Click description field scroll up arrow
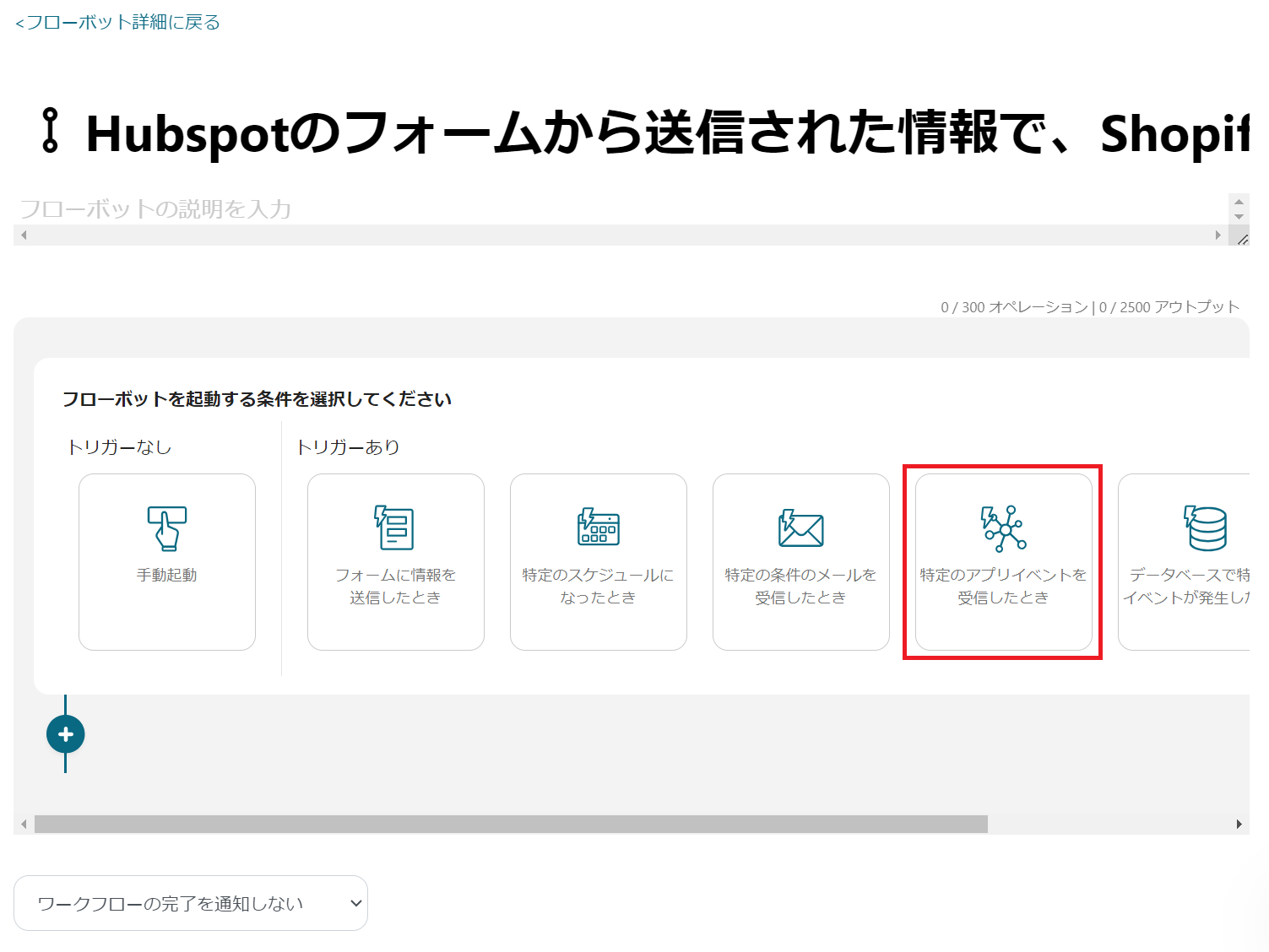The width and height of the screenshot is (1269, 952). tap(1239, 202)
